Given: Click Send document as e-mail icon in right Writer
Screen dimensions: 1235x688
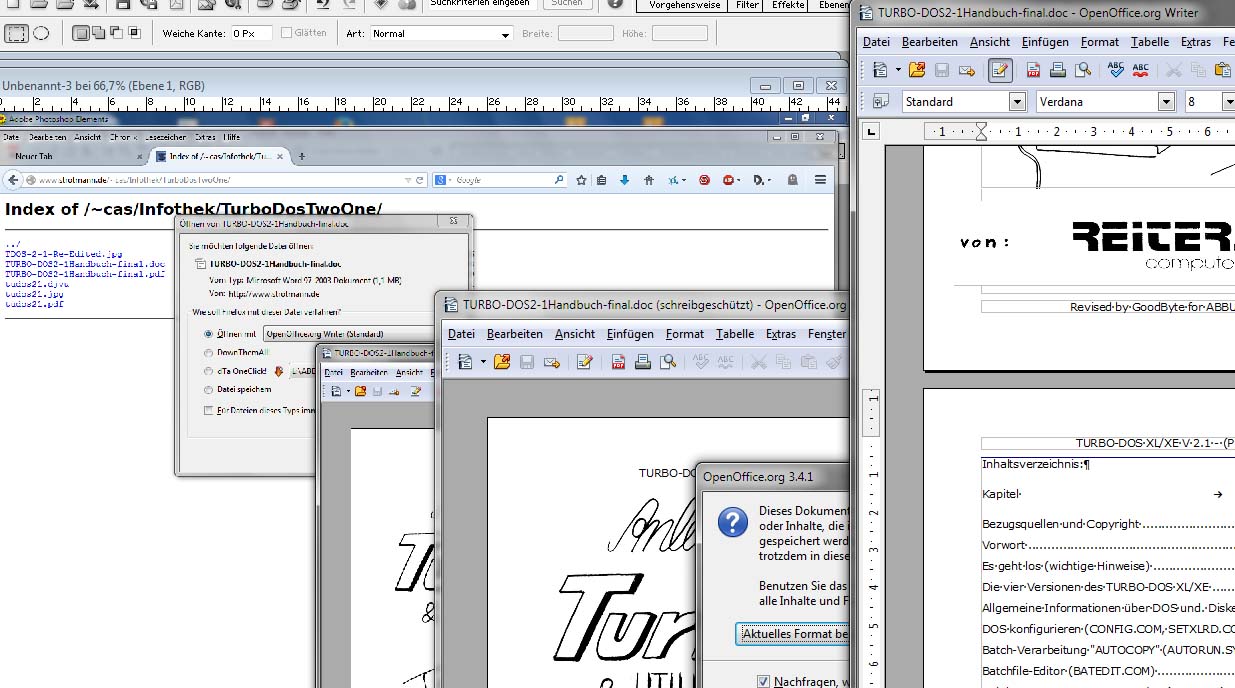Looking at the screenshot, I should [x=967, y=70].
